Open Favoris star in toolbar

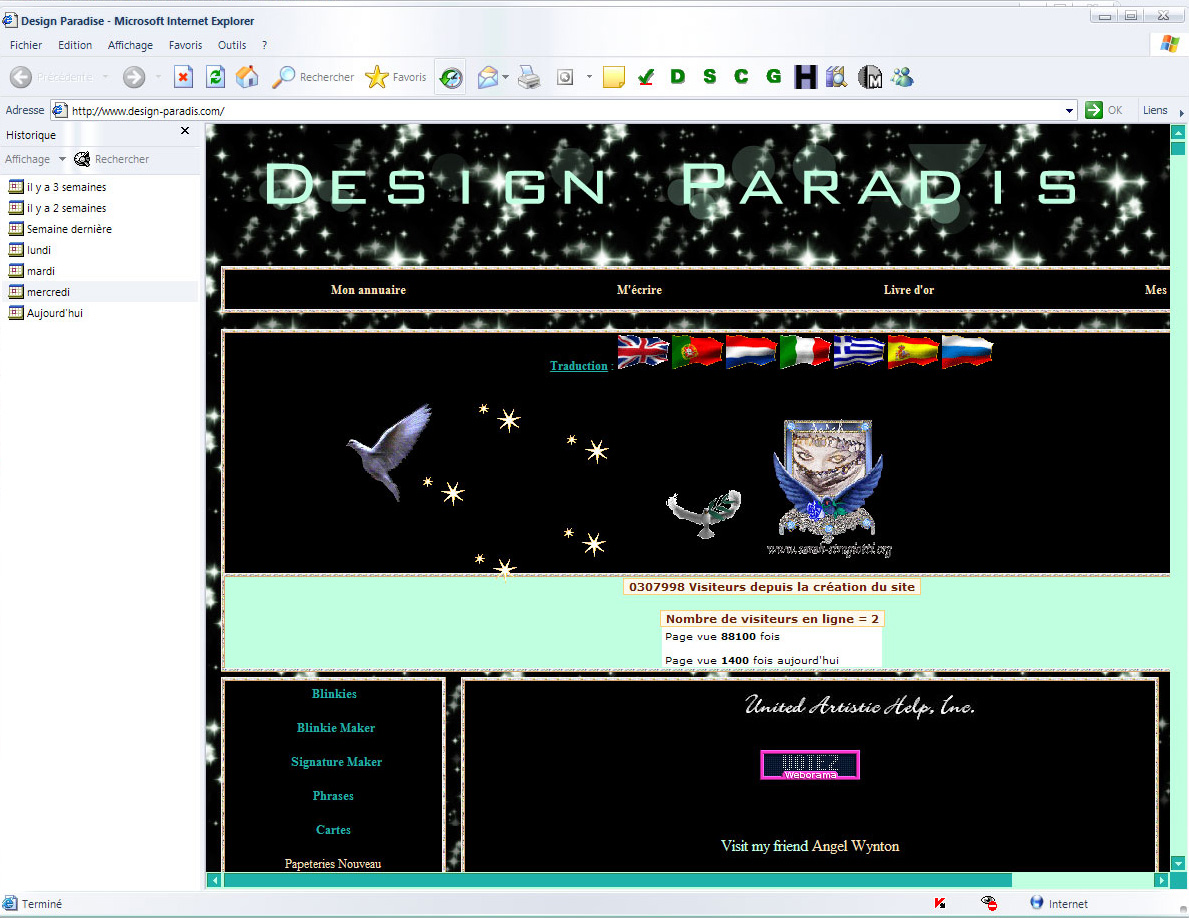coord(396,77)
